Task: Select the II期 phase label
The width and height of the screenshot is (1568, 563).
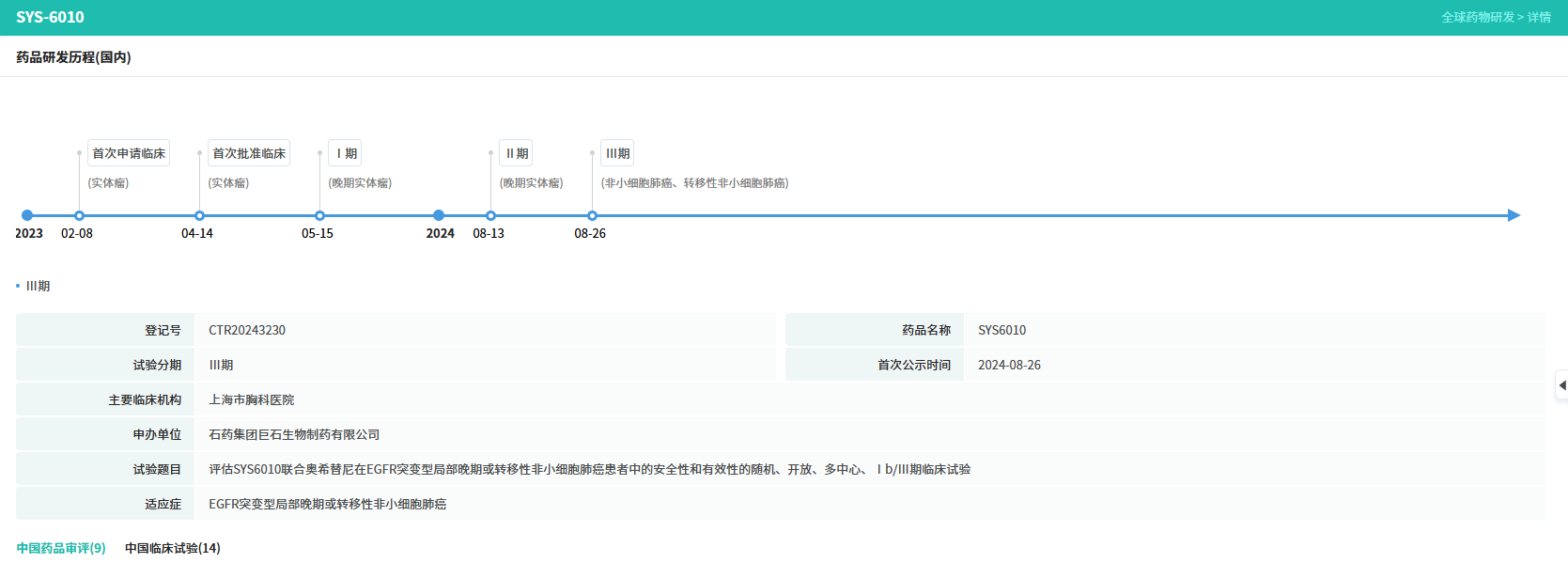Action: 516,153
